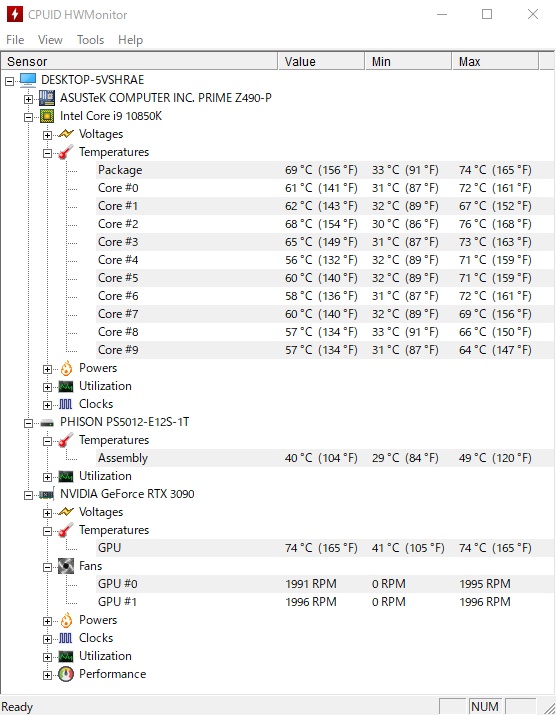Click the ASUSTeK motherboard icon

pos(47,98)
